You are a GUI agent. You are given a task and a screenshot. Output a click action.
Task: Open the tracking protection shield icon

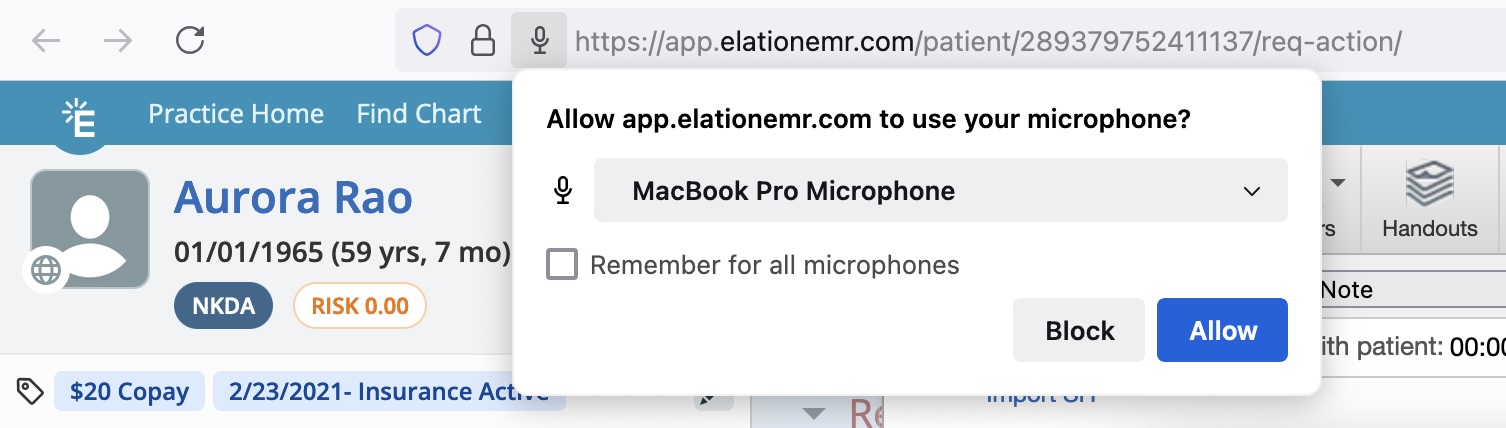pos(427,41)
